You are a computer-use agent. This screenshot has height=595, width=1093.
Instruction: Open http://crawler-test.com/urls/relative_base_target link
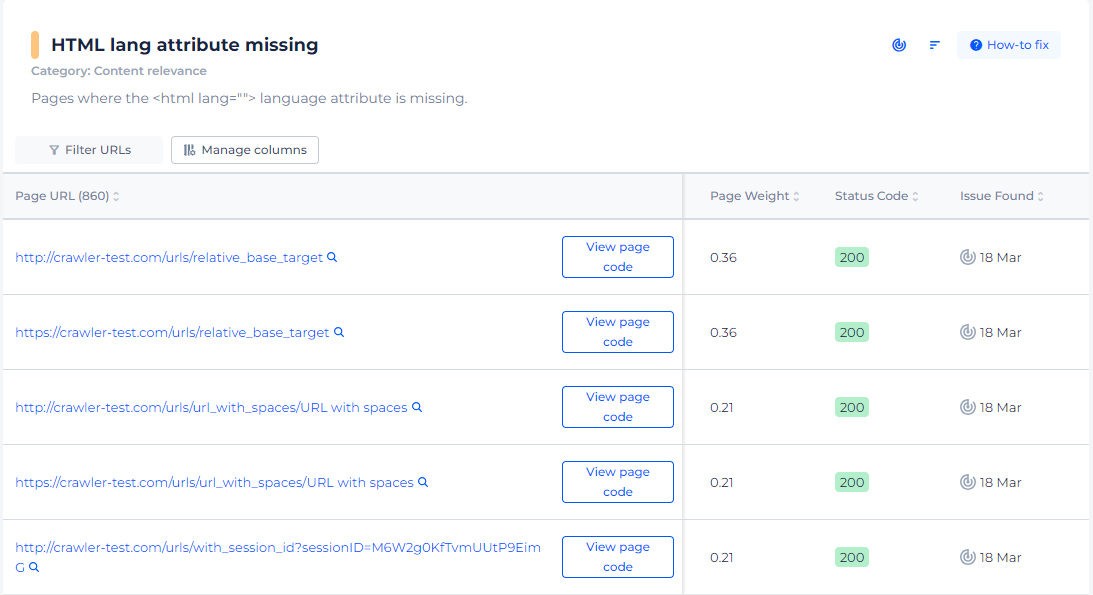[x=169, y=257]
